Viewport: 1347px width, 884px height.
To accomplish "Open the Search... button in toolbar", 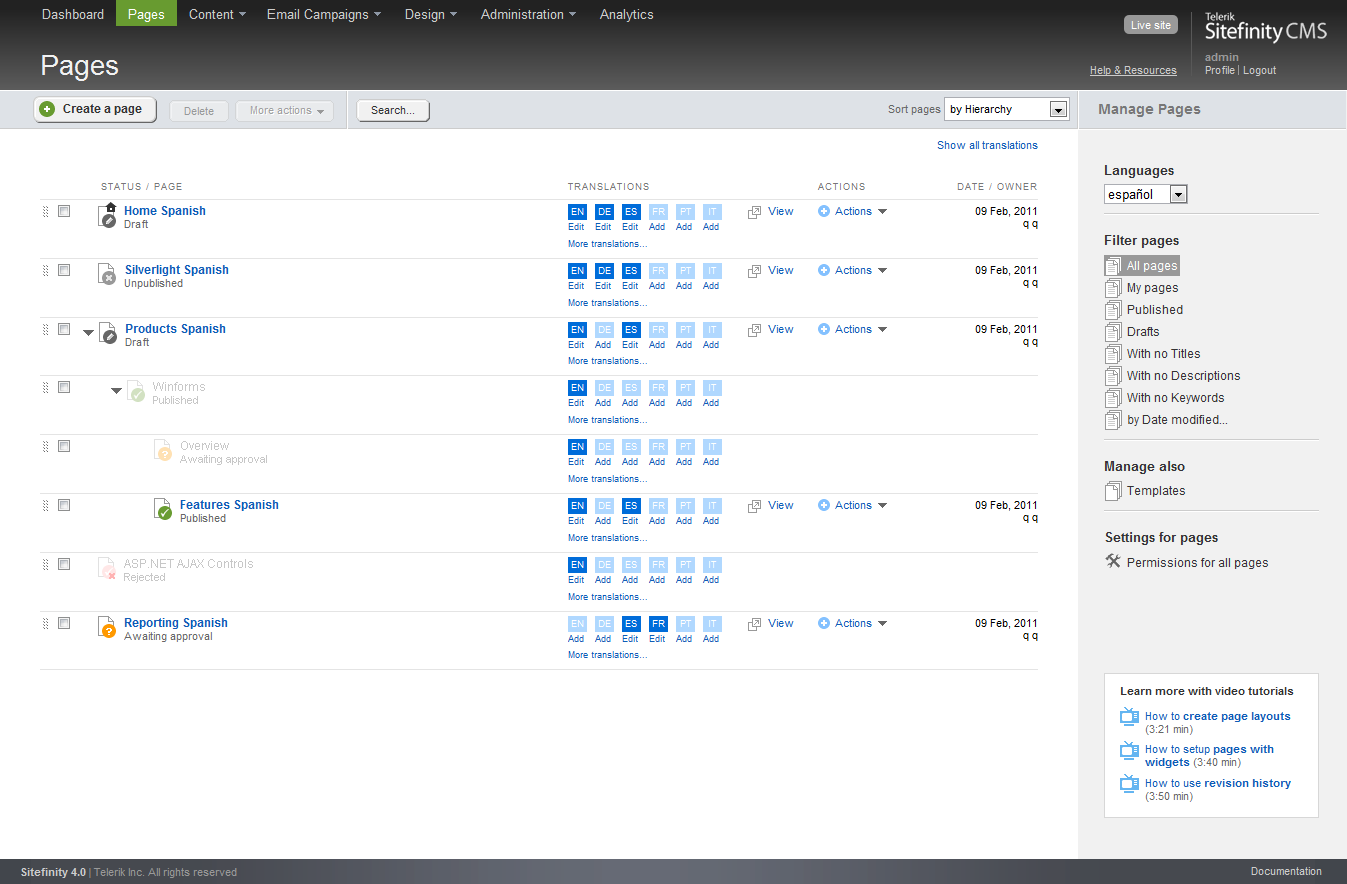I will click(393, 111).
